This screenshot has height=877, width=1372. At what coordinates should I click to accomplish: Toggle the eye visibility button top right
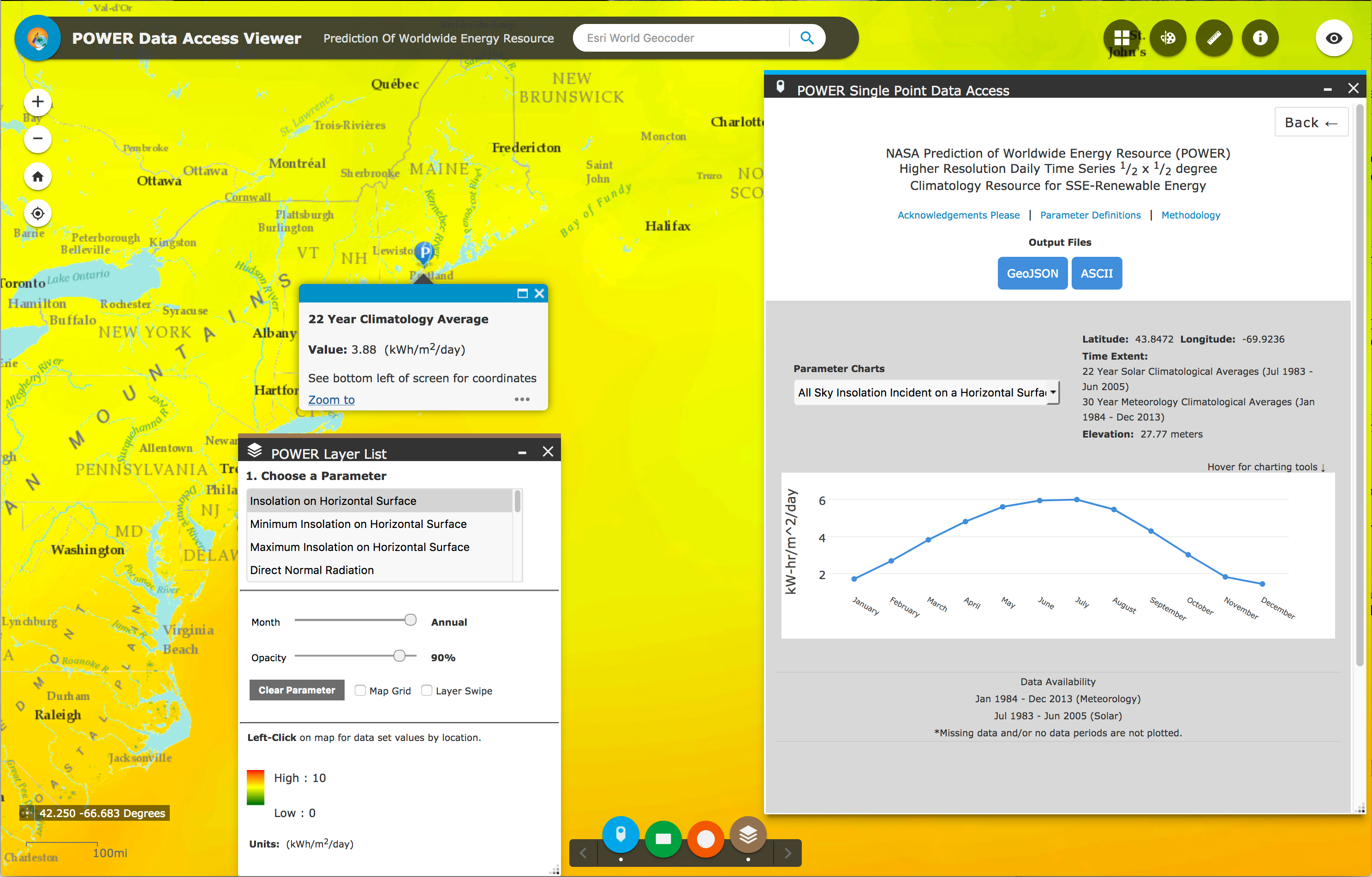click(1334, 38)
